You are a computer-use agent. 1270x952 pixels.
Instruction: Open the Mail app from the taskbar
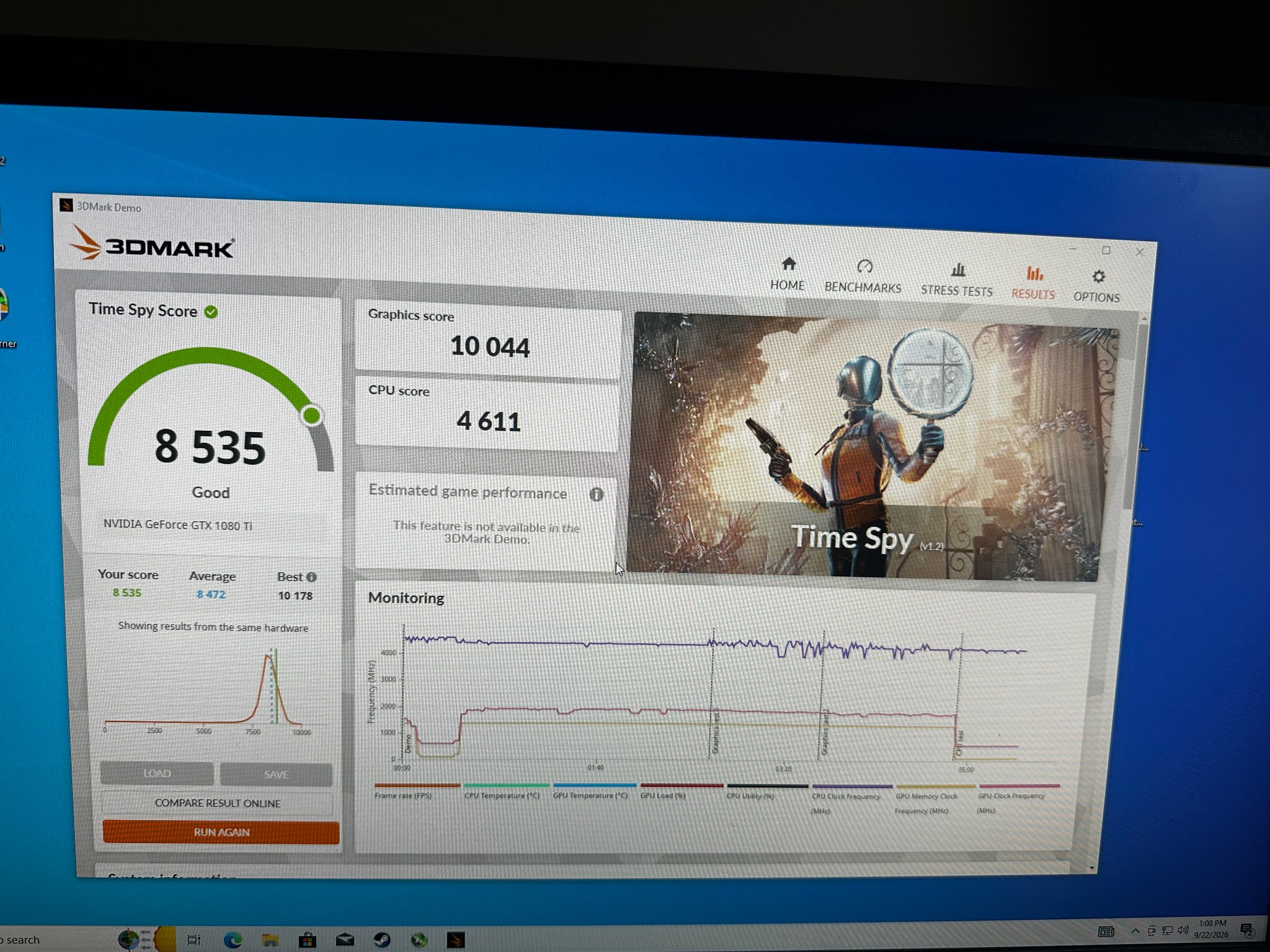345,940
